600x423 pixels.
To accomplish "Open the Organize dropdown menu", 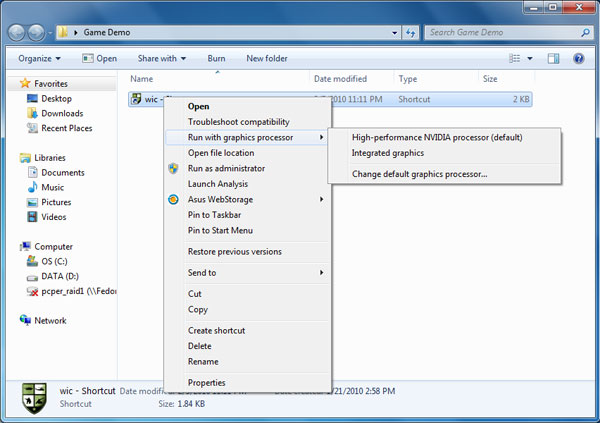I will (39, 59).
